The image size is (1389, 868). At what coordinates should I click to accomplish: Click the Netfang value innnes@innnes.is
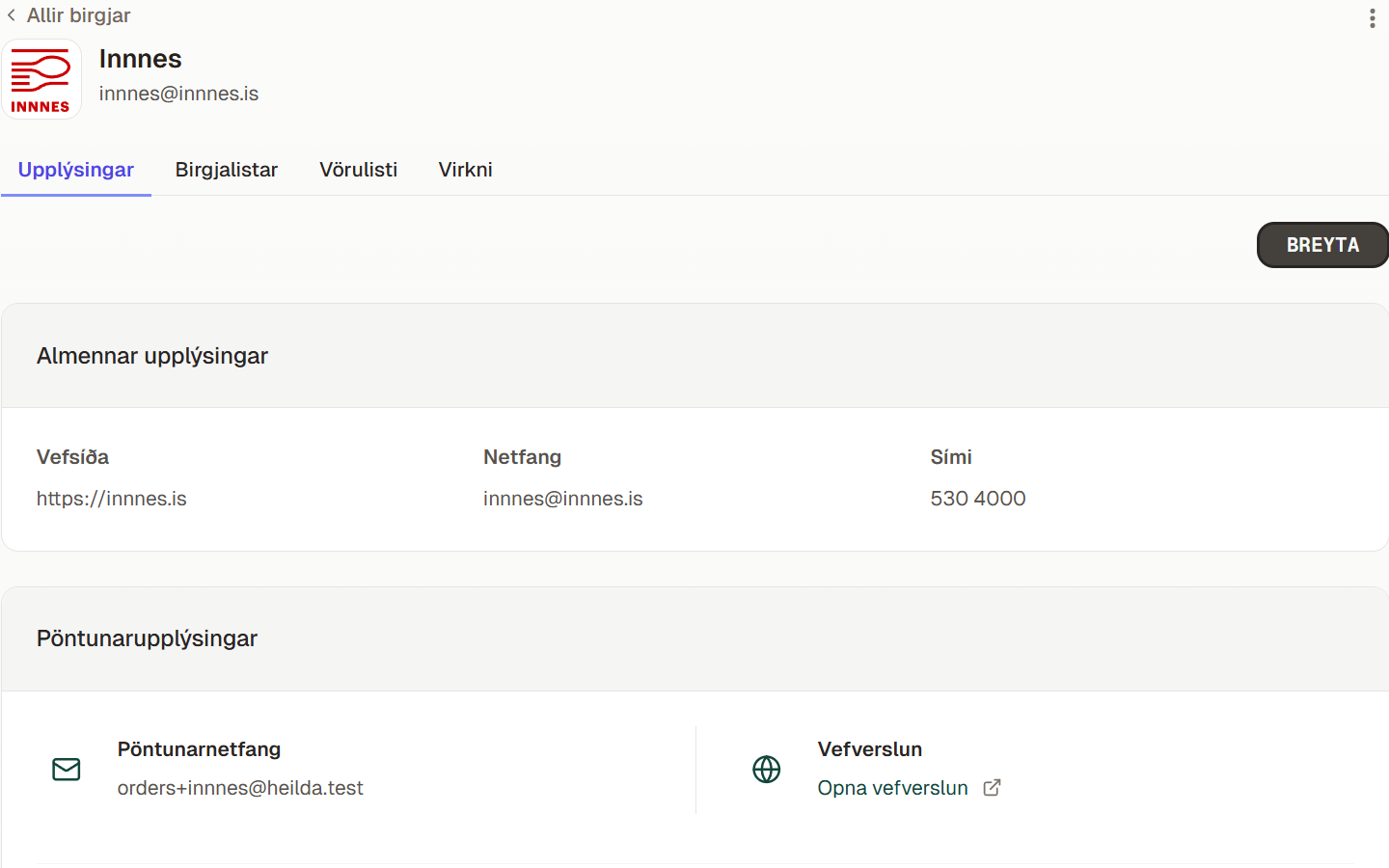pyautogui.click(x=563, y=499)
